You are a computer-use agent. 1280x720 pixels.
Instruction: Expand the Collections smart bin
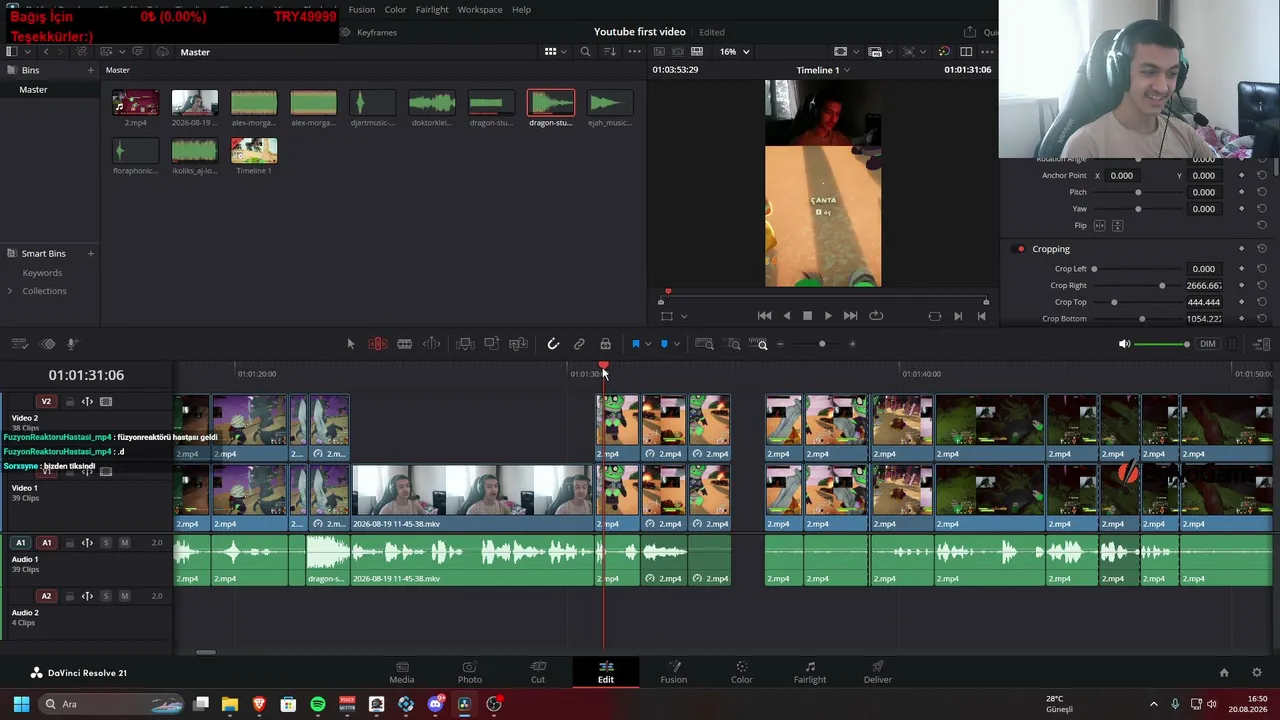pos(10,291)
